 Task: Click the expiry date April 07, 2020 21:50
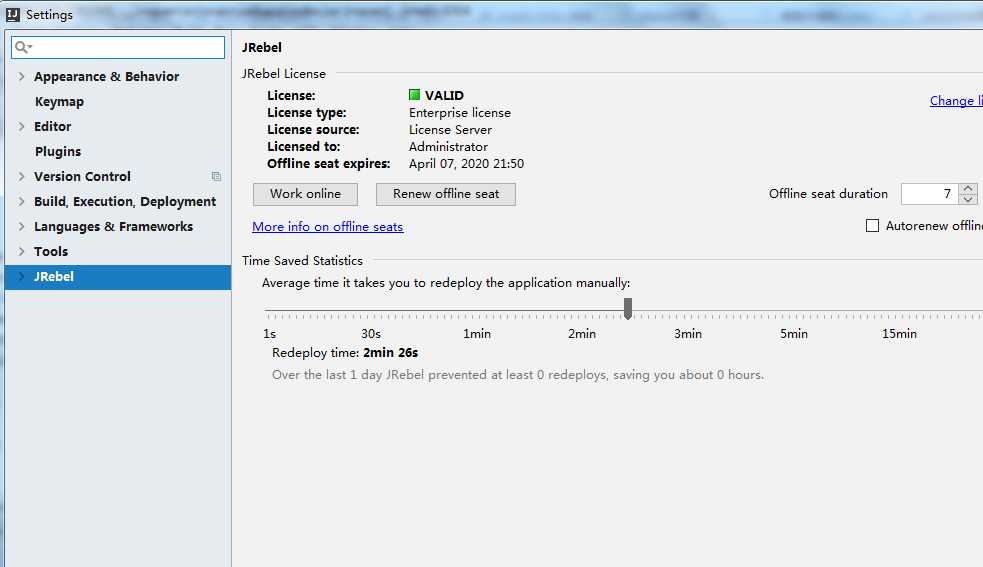[x=466, y=164]
